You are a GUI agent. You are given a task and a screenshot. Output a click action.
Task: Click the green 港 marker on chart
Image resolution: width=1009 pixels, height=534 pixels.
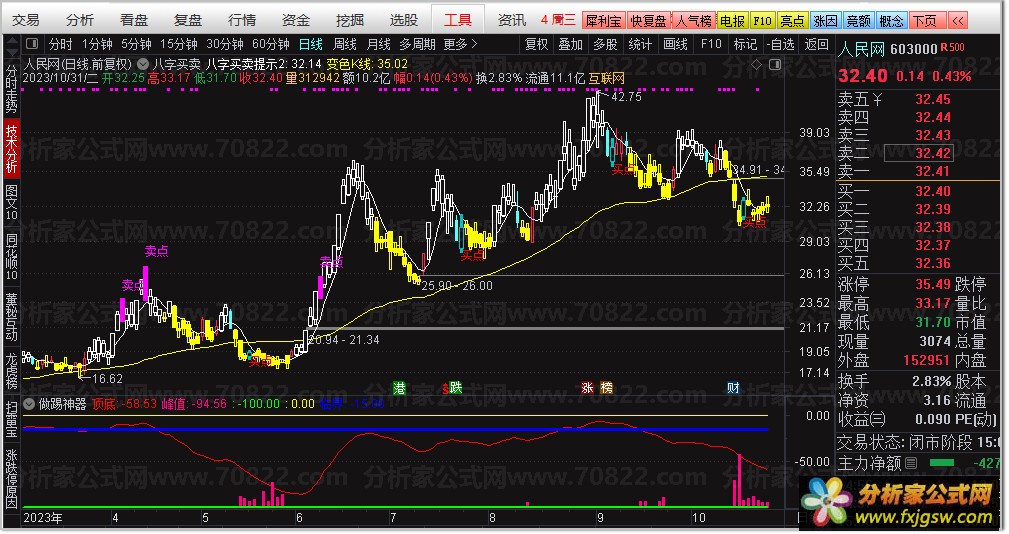pyautogui.click(x=400, y=387)
